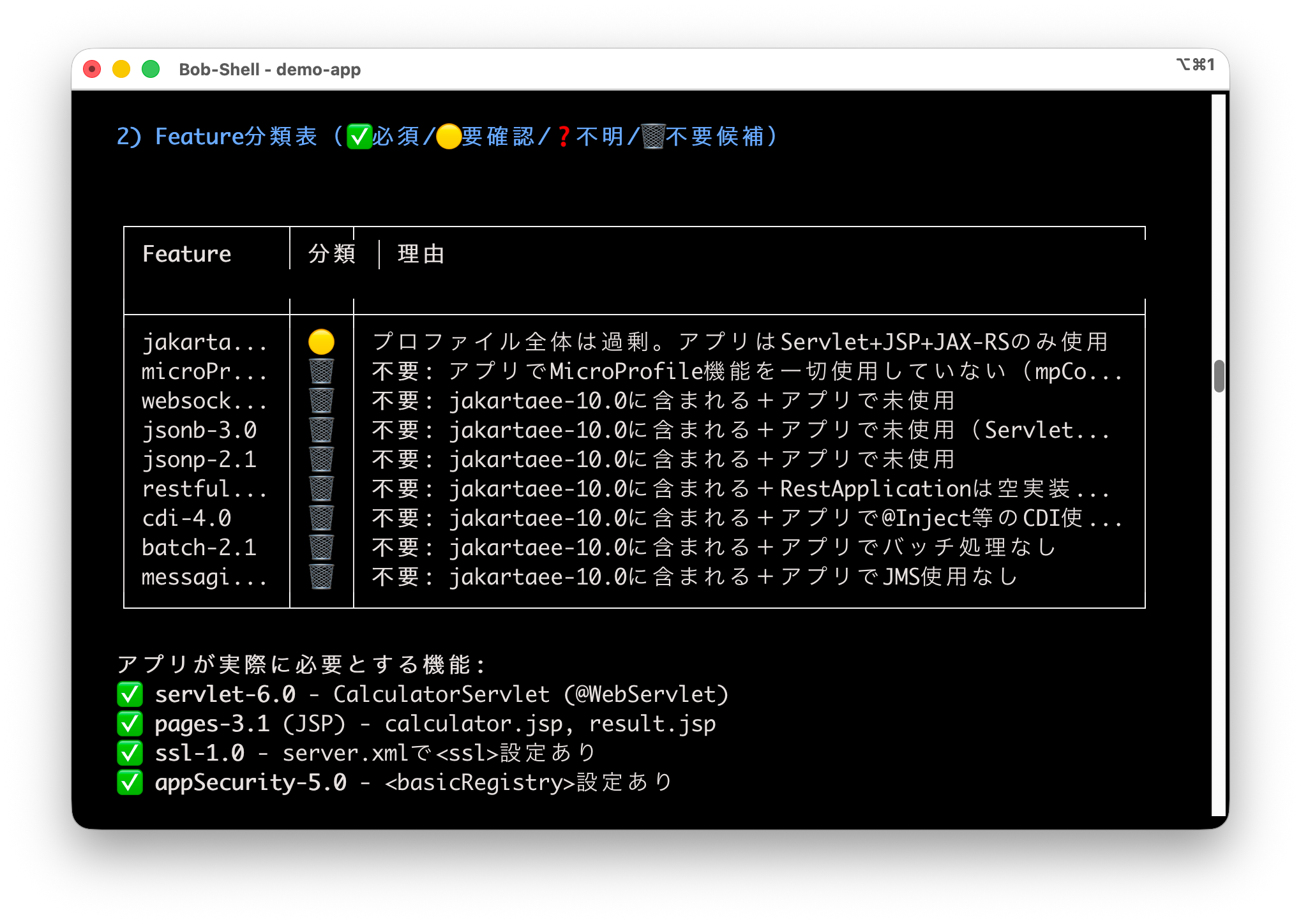Click the yellow minimize window button
The width and height of the screenshot is (1301, 924).
coord(121,69)
